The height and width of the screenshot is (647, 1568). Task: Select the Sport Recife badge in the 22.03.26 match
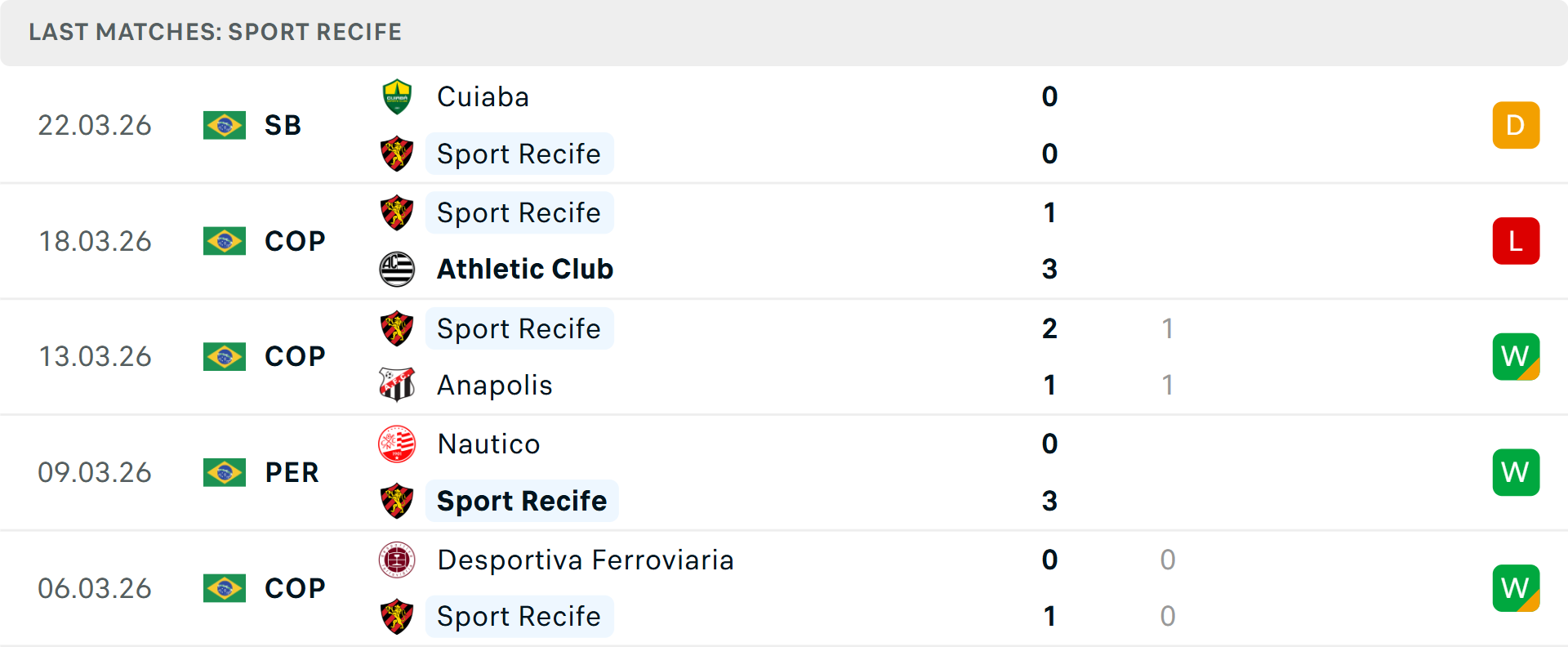tap(397, 154)
